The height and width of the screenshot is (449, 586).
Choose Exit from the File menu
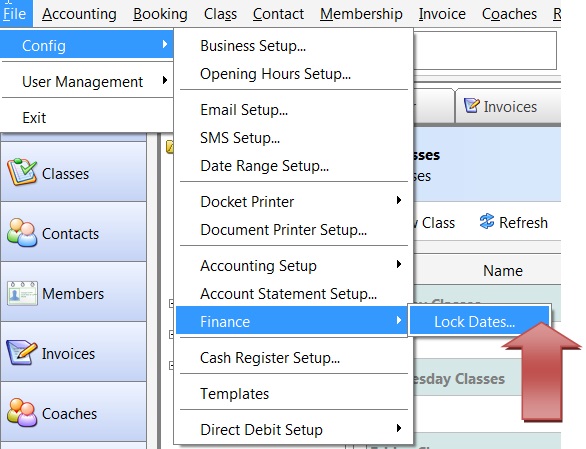(x=87, y=117)
